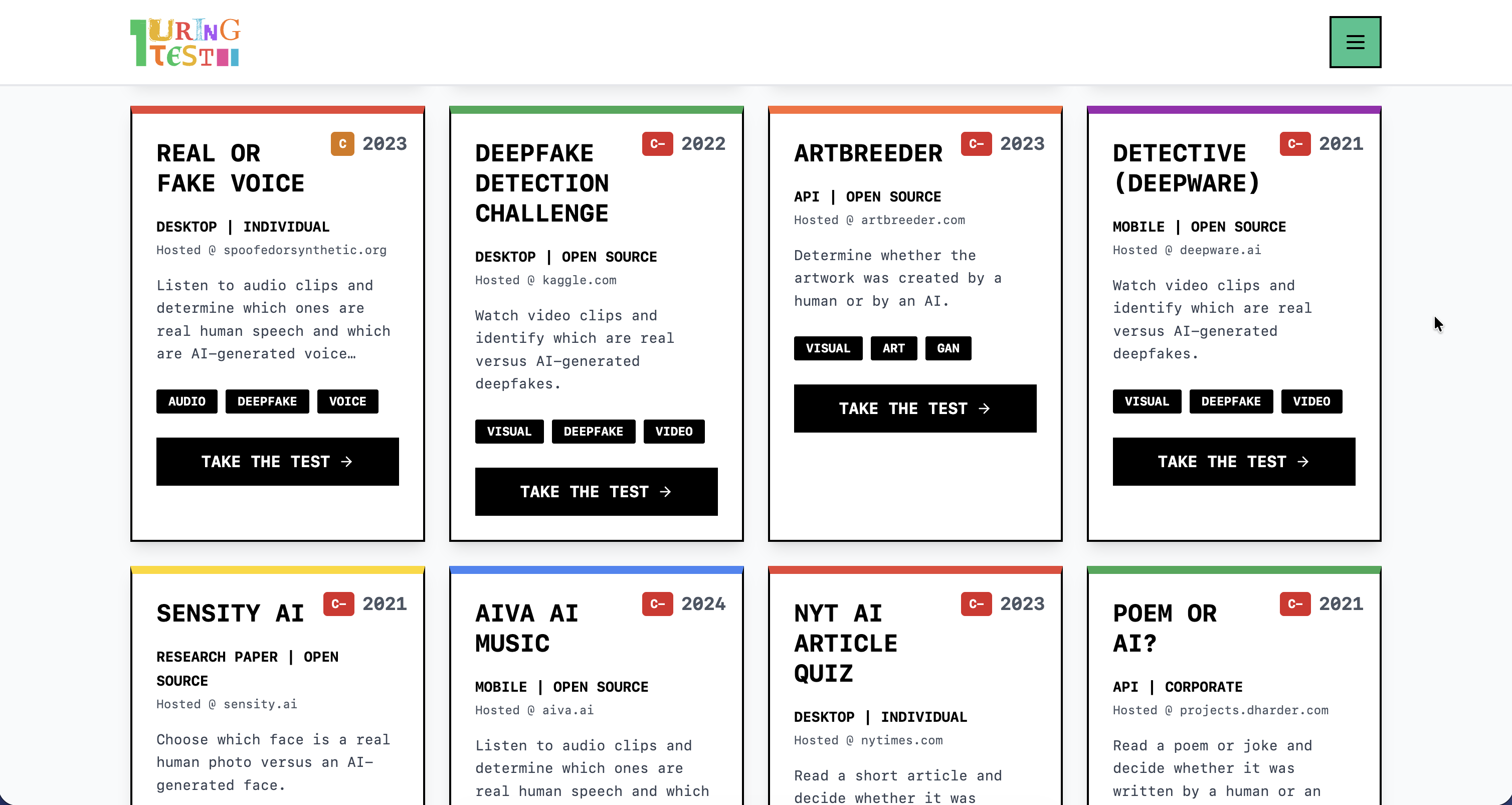
Task: Select the GAN tag on the Artbreeder card
Action: 948,348
